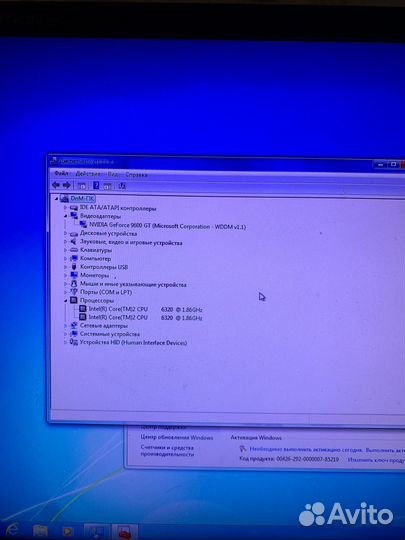The width and height of the screenshot is (405, 540).
Task: Click the Процессоры chip category icon
Action: click(74, 300)
